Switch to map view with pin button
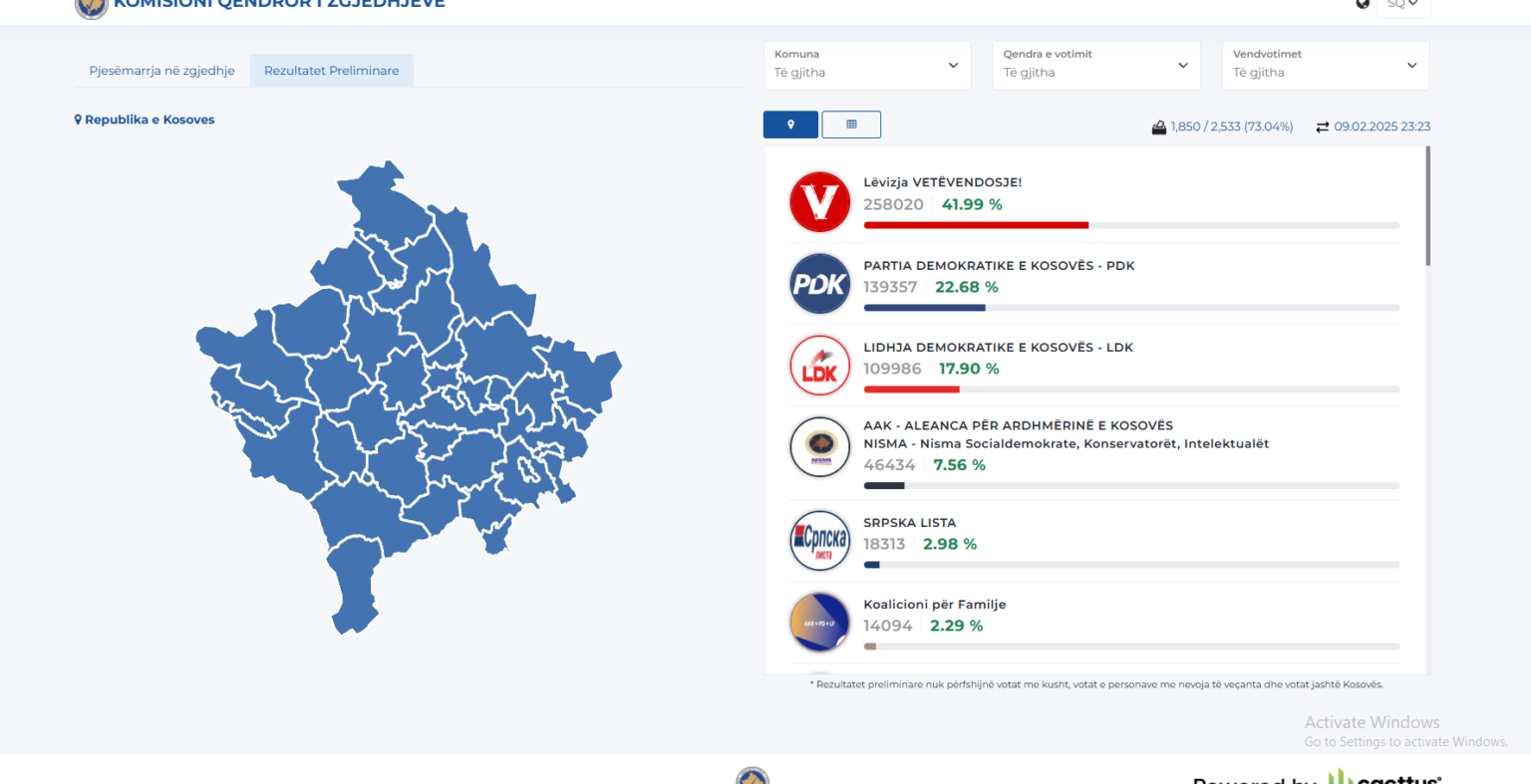The height and width of the screenshot is (784, 1531). (x=790, y=125)
